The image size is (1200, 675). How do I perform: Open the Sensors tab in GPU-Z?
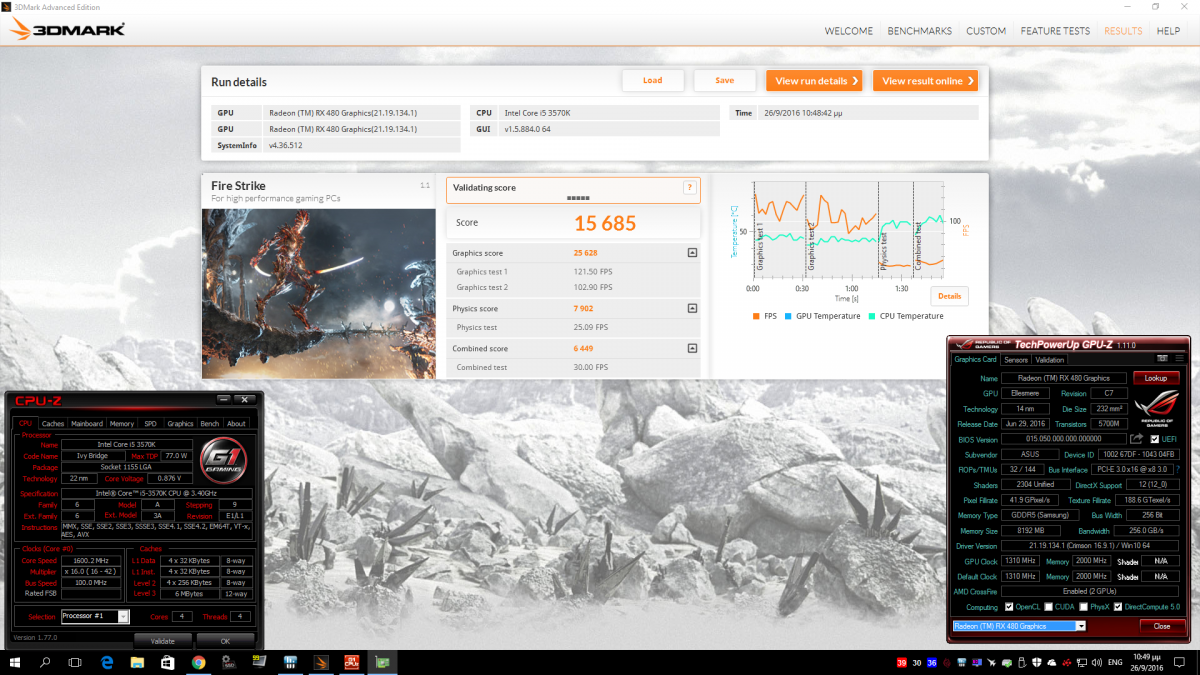1016,360
